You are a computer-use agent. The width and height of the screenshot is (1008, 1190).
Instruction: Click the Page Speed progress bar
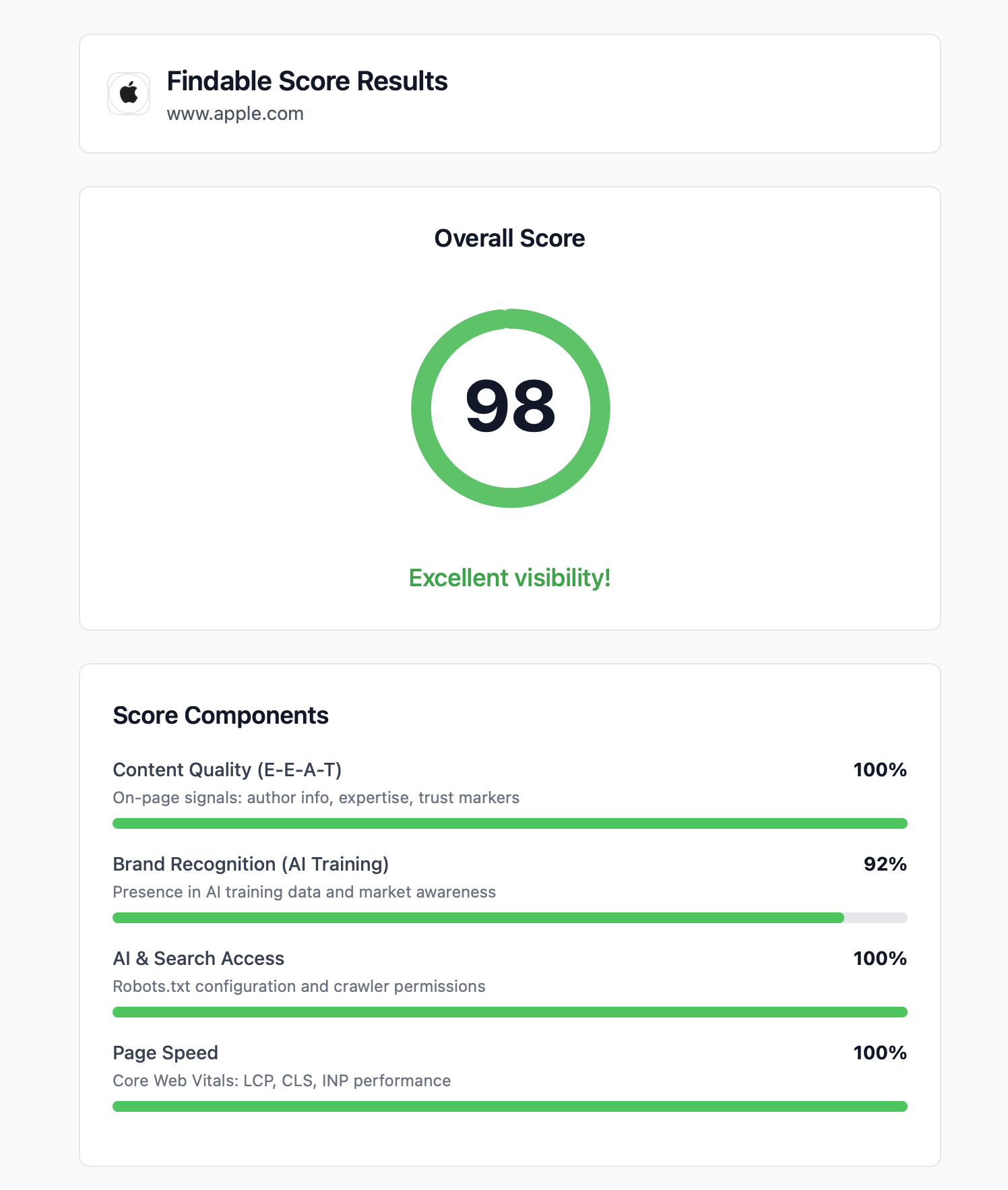point(509,1106)
